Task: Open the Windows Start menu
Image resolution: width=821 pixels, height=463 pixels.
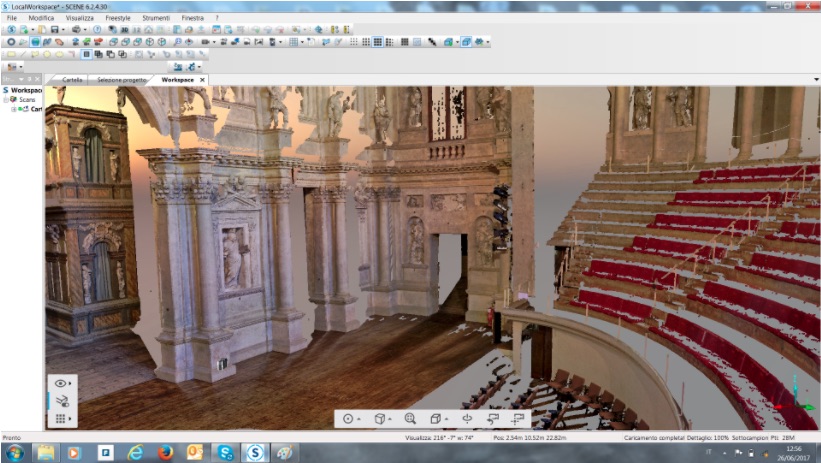Action: pos(17,453)
